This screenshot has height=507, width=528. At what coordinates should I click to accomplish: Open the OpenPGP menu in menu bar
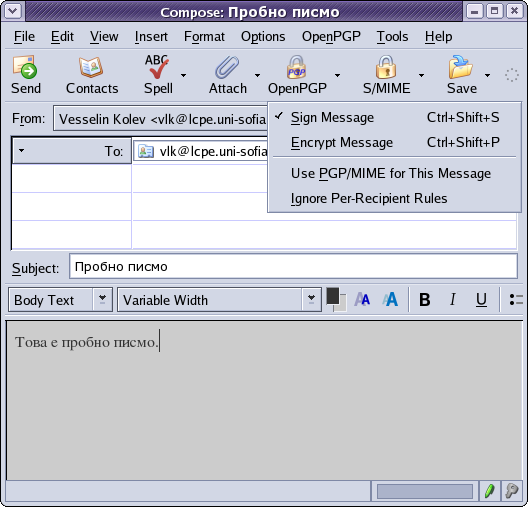point(331,36)
